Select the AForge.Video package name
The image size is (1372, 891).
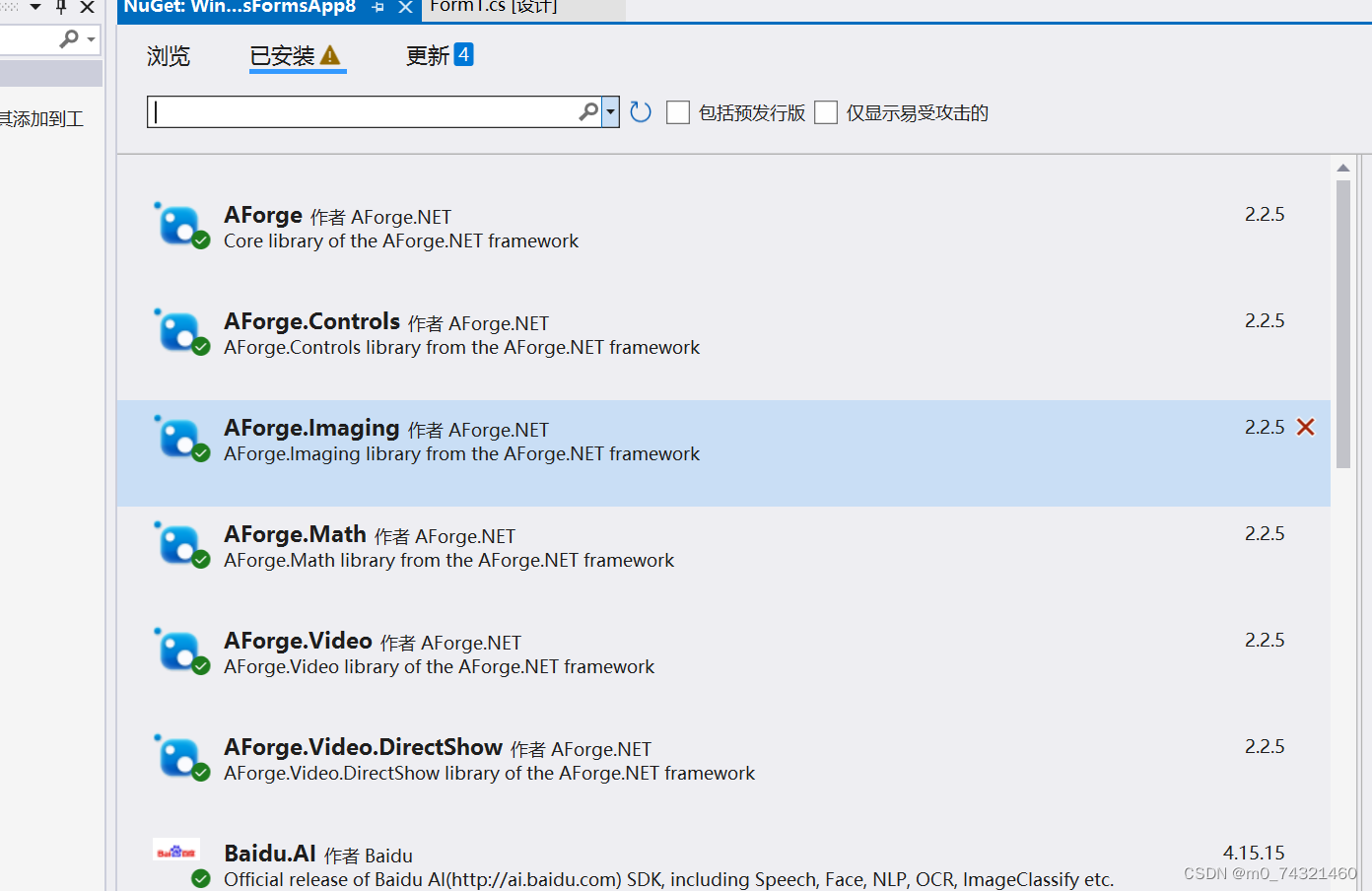pos(298,641)
